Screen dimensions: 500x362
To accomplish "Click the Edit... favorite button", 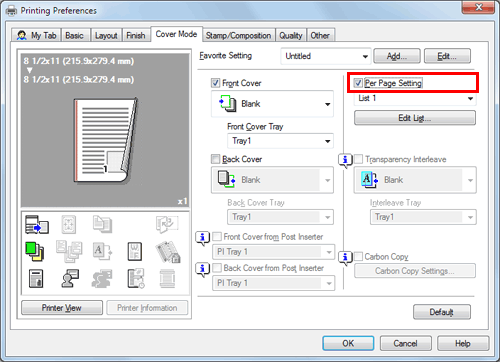I will pos(447,56).
